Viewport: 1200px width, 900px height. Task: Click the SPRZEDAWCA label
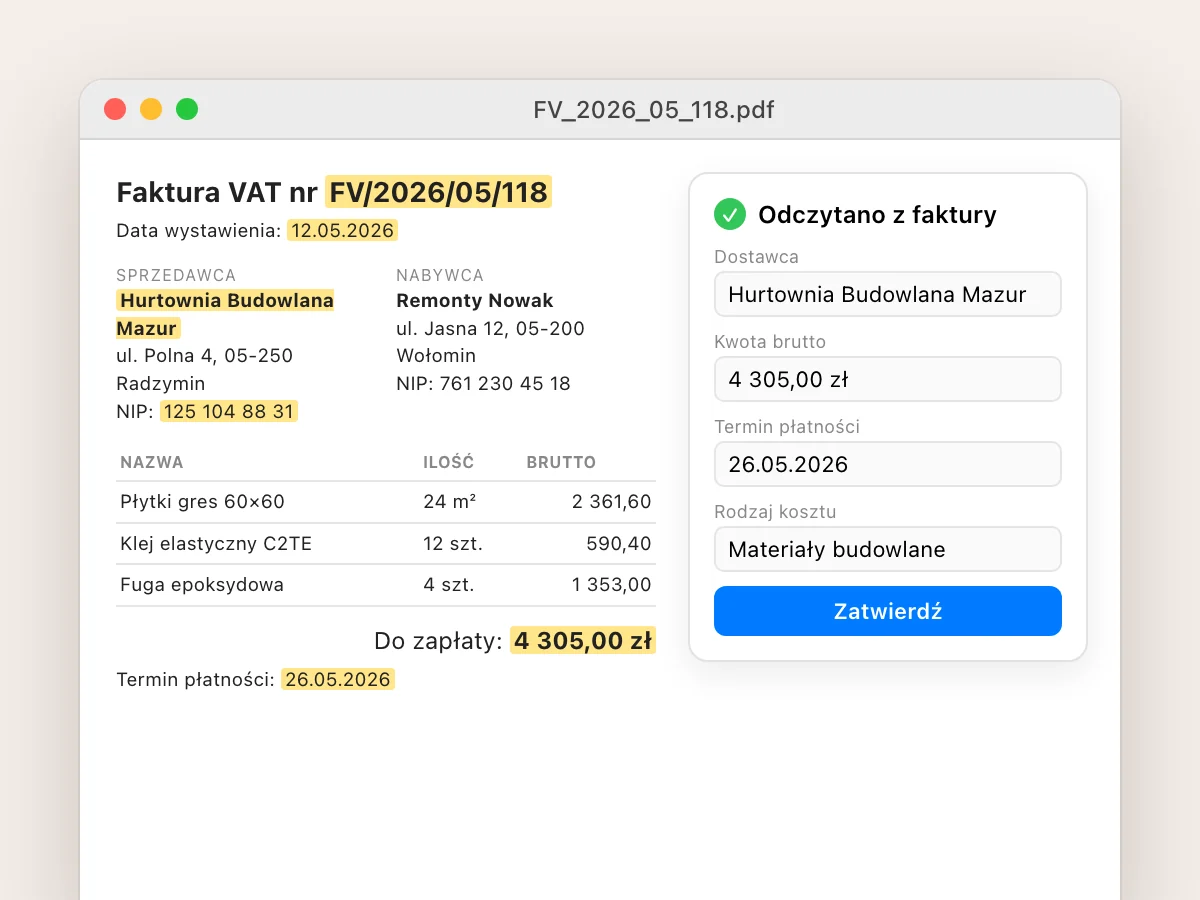click(176, 275)
